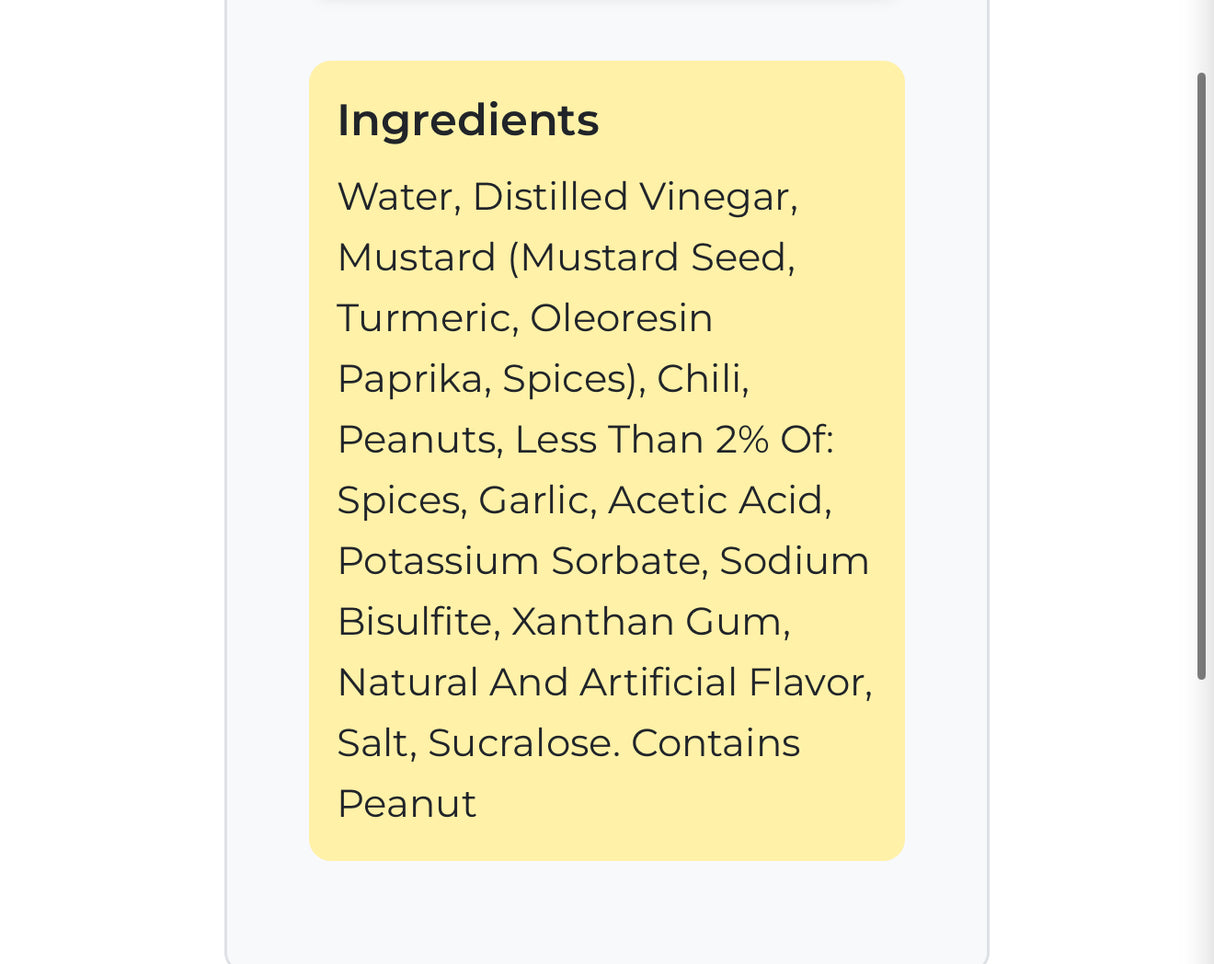The image size is (1214, 964).
Task: Click the Less Than 2% Of text
Action: [x=673, y=440]
